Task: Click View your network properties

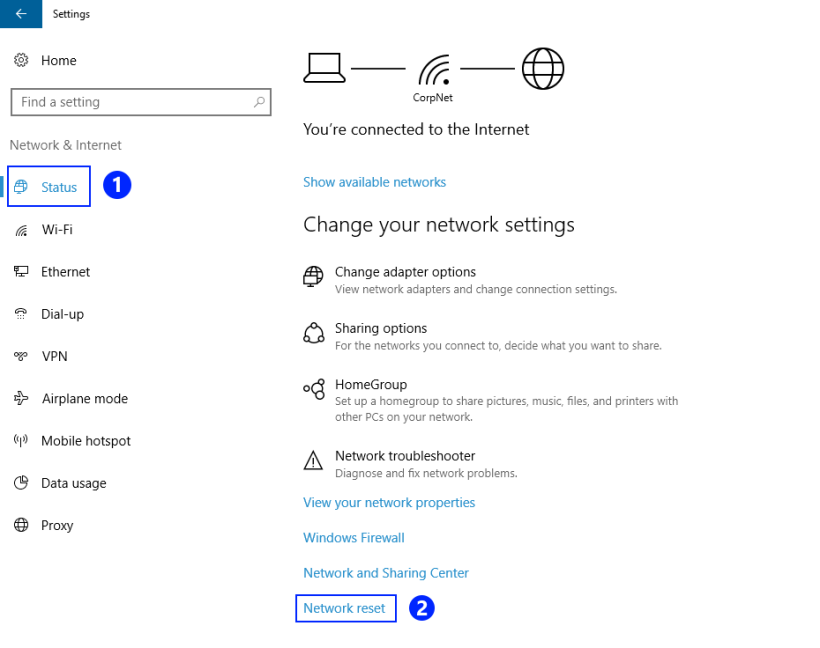Action: coord(389,503)
